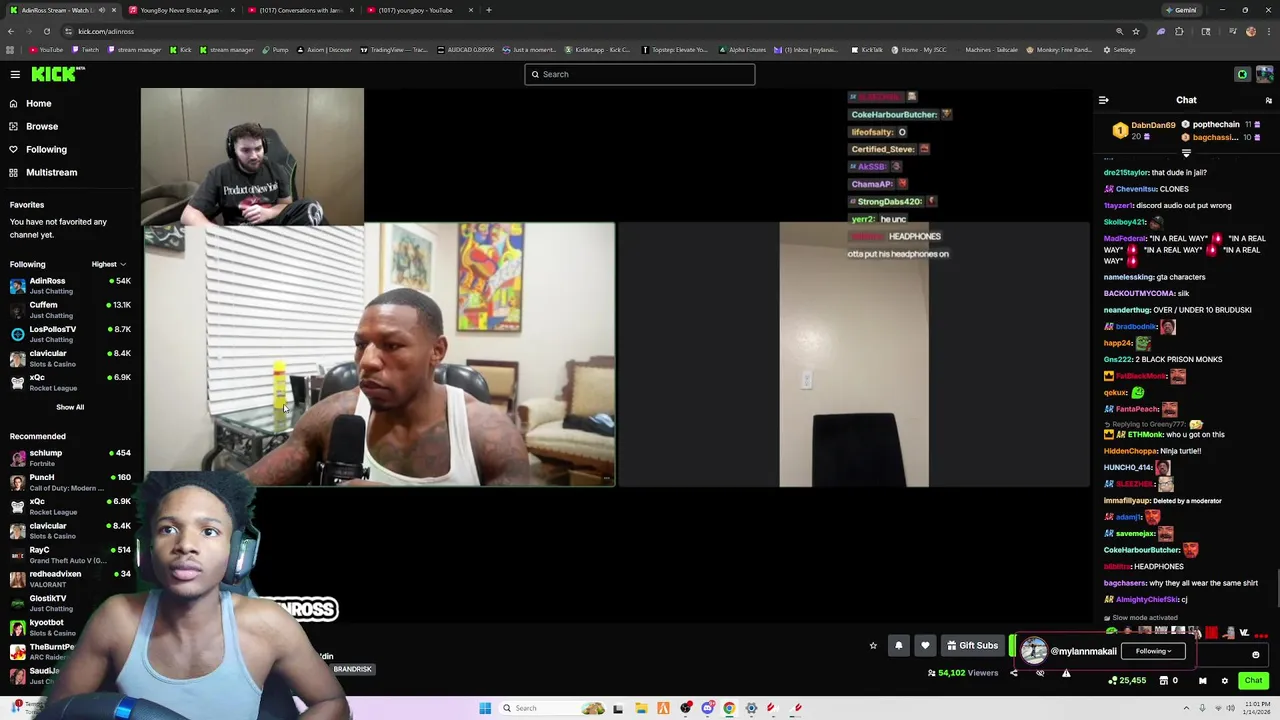Open redheadvixen recommended channel
1280x720 pixels.
click(x=70, y=579)
